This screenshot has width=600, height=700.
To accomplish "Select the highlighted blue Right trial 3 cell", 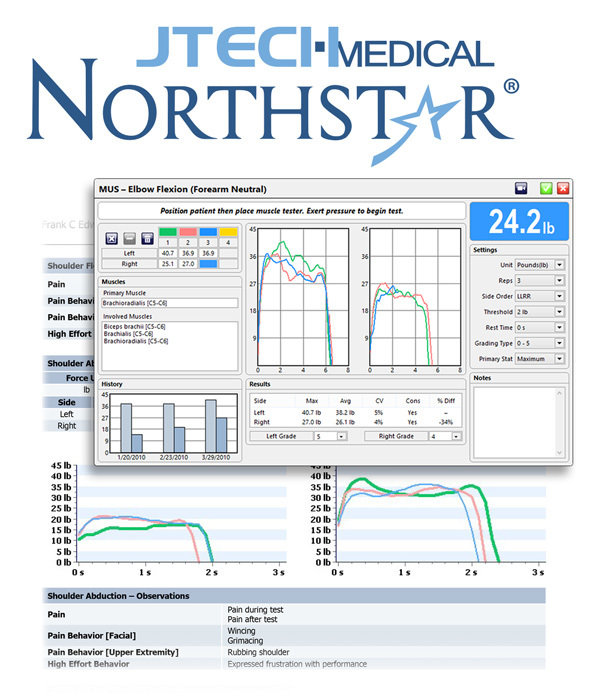I will coord(208,264).
